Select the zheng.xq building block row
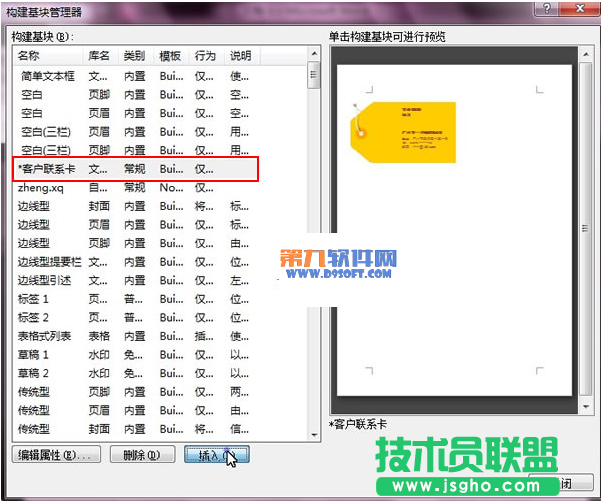Screen dimensions: 603x502 click(135, 188)
